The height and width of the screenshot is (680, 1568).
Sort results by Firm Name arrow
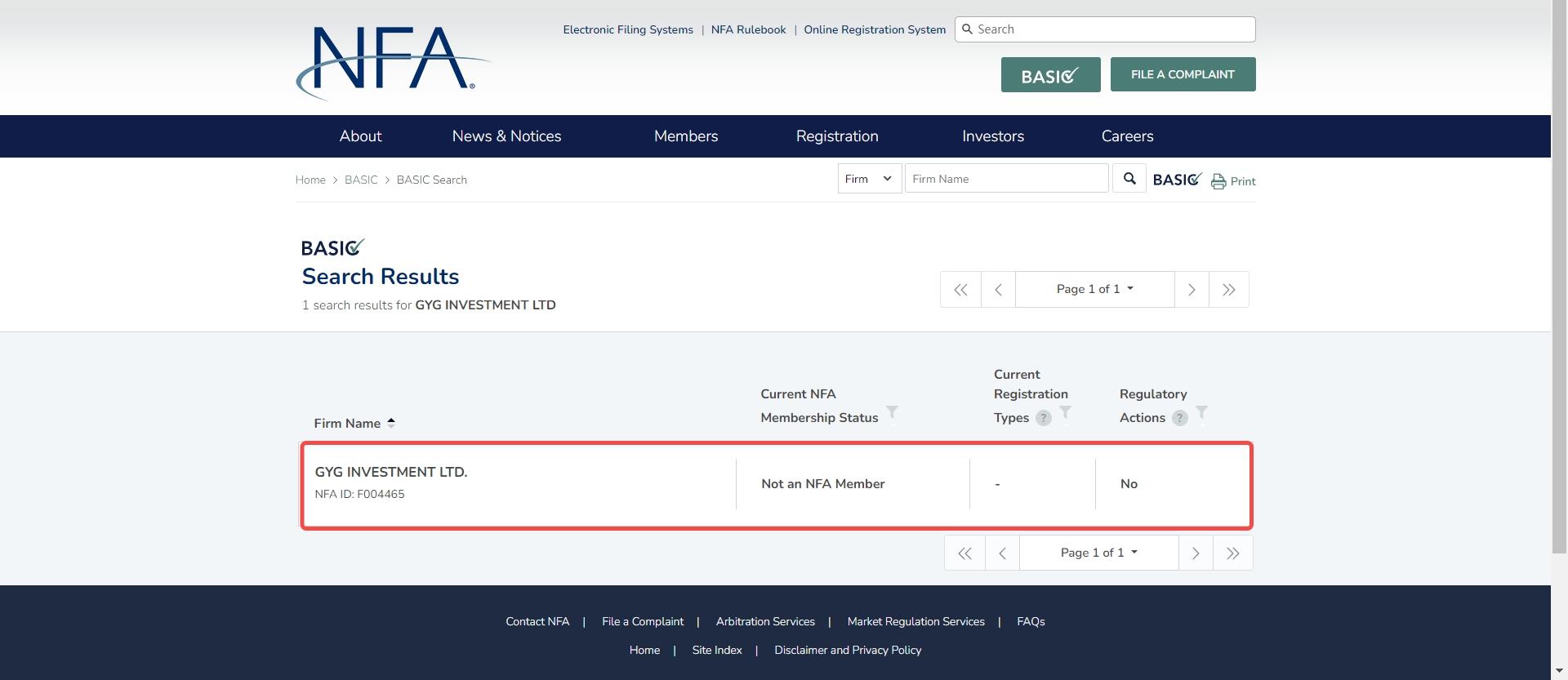click(x=391, y=423)
